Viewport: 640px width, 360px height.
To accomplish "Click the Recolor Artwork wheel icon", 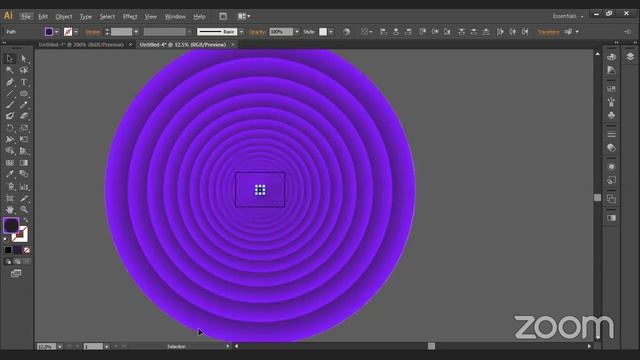I will (x=346, y=32).
